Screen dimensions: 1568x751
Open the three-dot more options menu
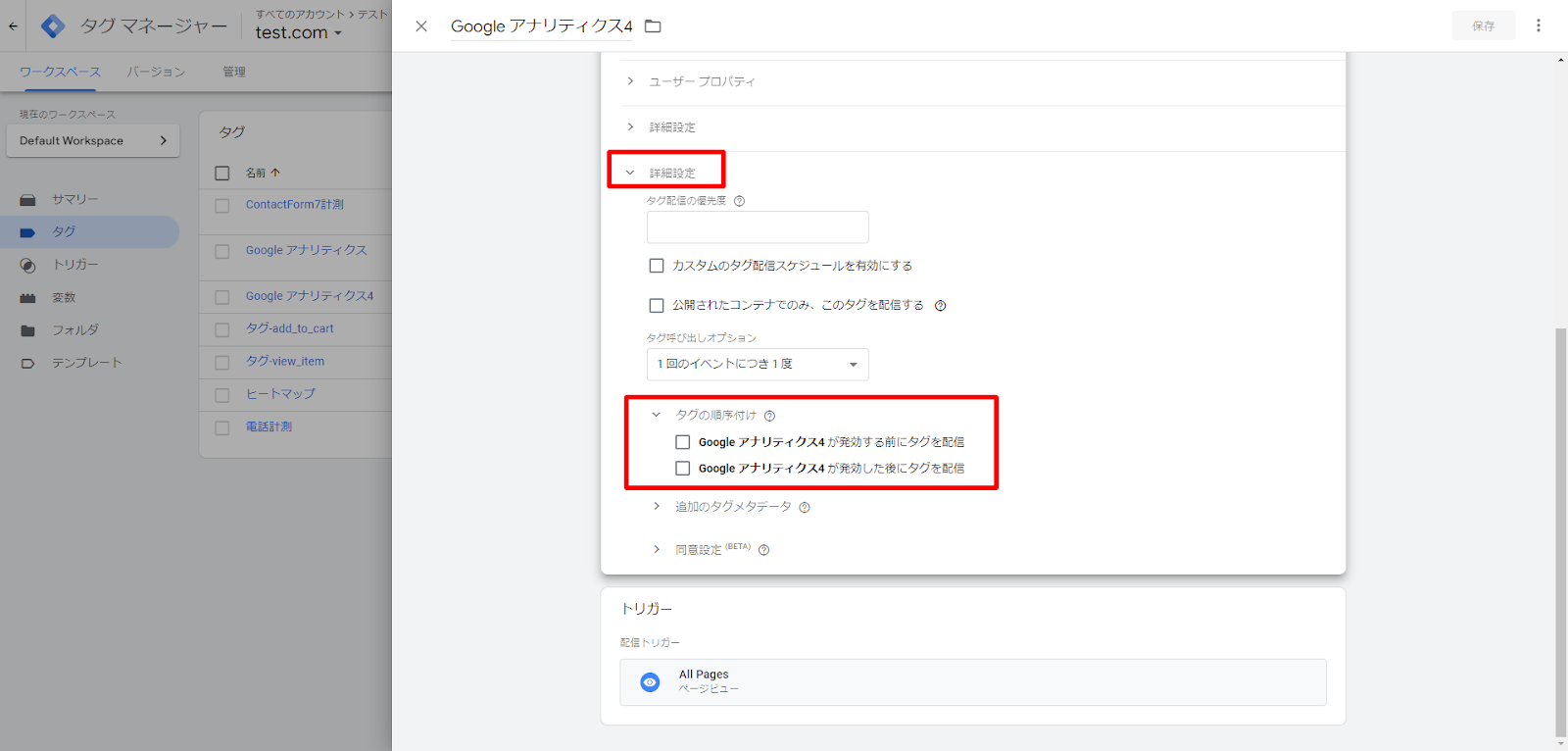[x=1539, y=25]
